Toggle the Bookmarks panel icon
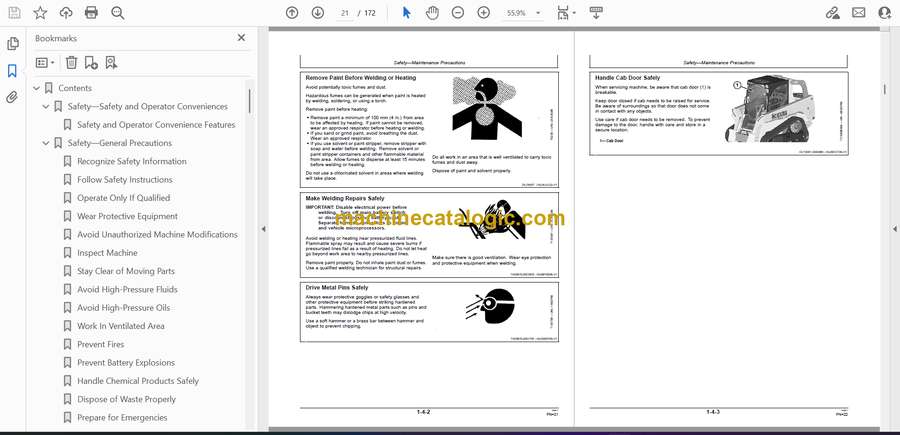Viewport: 900px width, 435px height. [12, 71]
